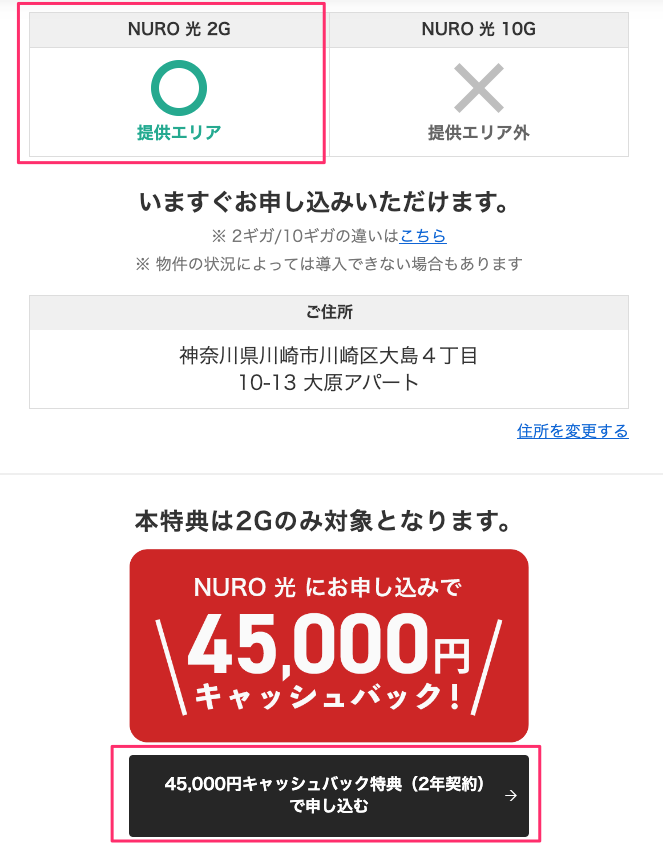
Task: Click the arrow icon on apply button
Action: point(511,795)
